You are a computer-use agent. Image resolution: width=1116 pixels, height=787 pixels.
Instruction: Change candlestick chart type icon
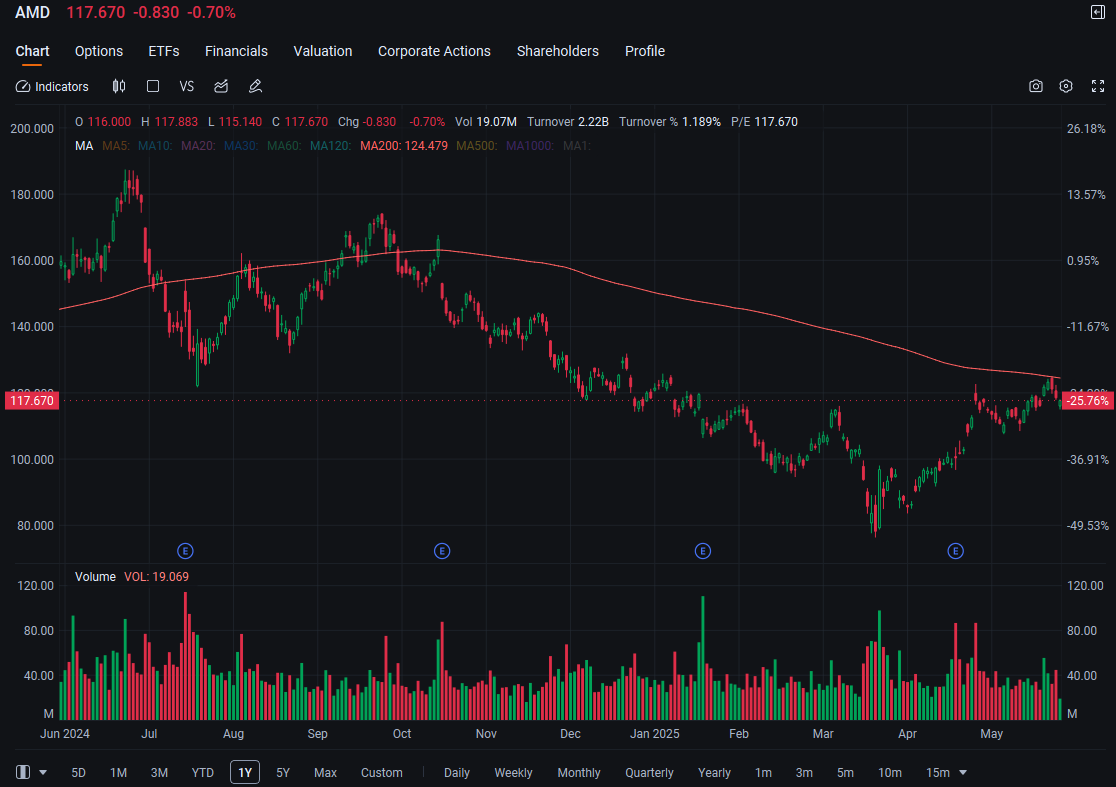[x=119, y=86]
